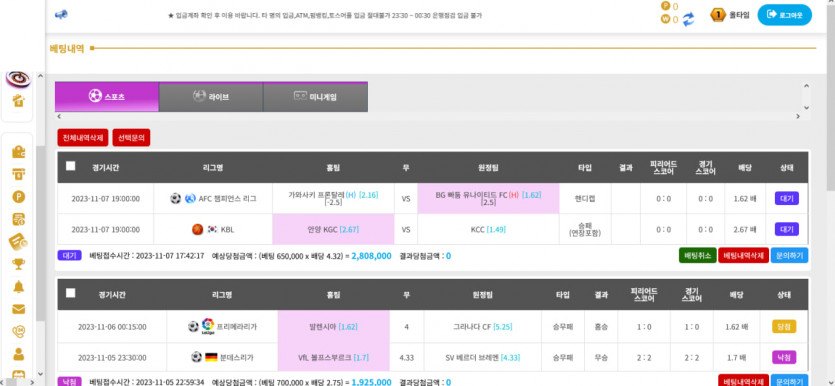
Task: Click the 올타임 username label
Action: point(739,15)
